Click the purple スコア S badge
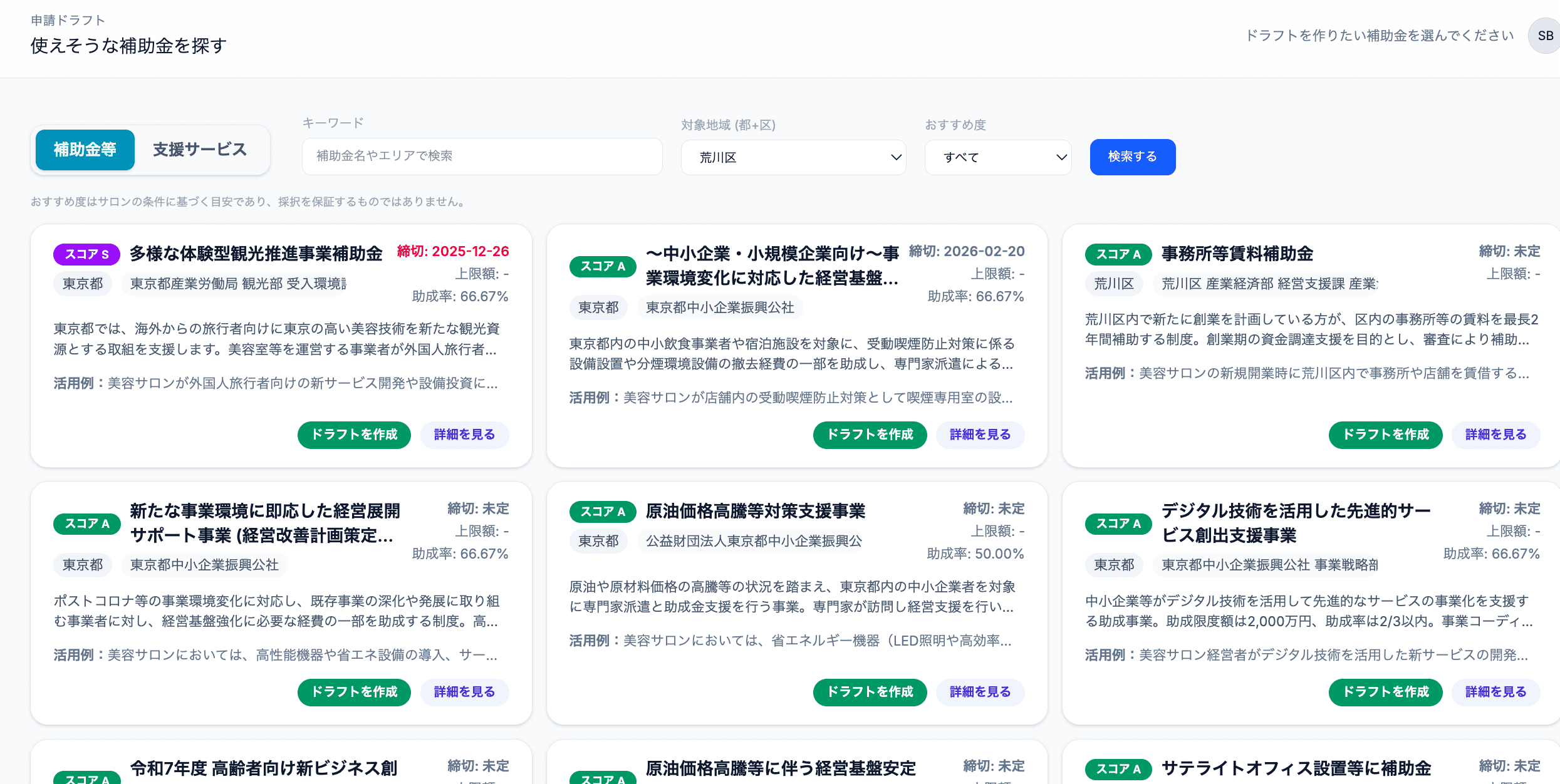Image resolution: width=1560 pixels, height=784 pixels. (86, 254)
